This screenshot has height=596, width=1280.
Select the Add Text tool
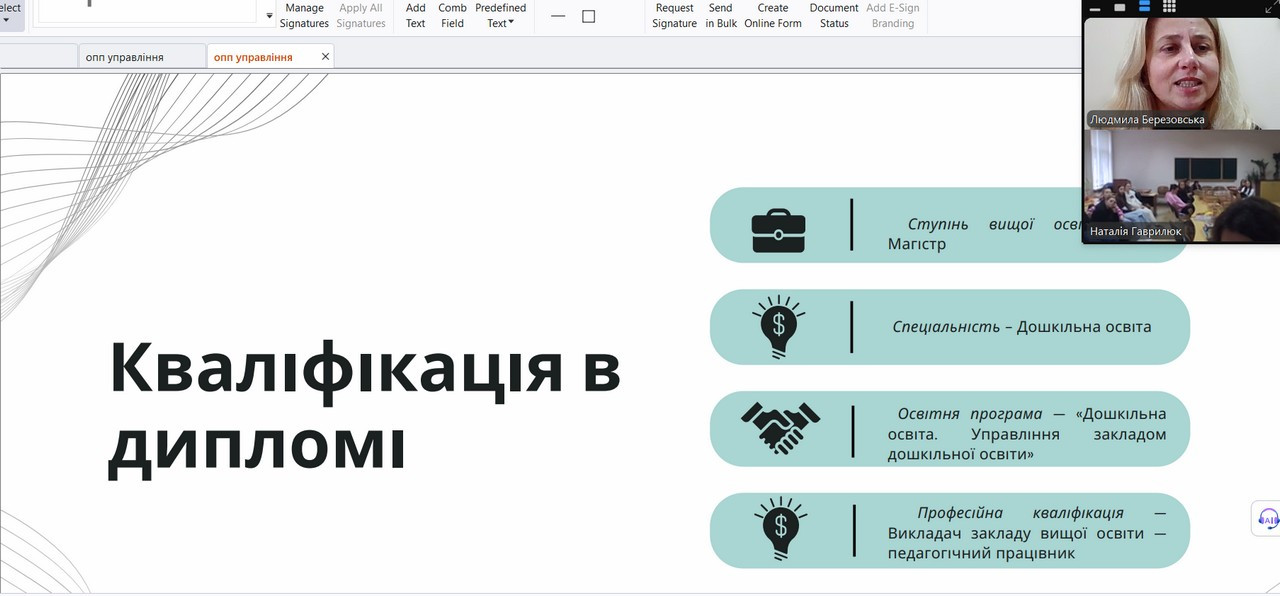coord(415,16)
